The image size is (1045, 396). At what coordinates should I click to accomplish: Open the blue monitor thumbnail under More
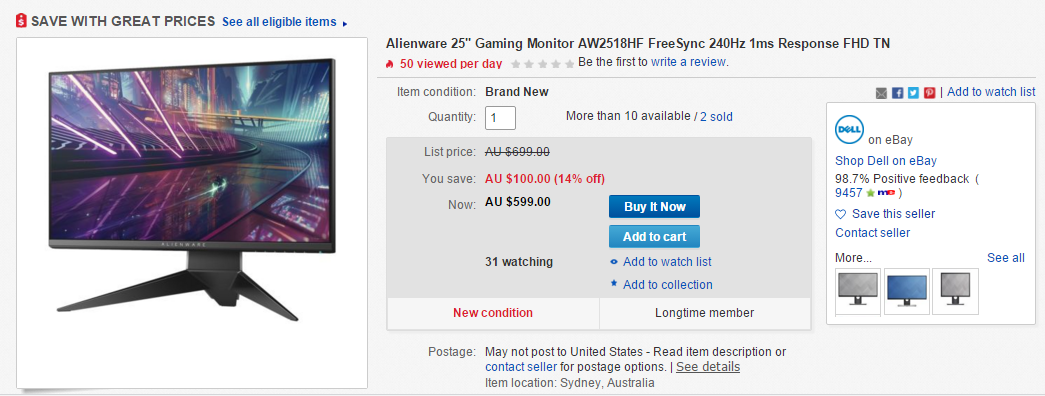[906, 291]
